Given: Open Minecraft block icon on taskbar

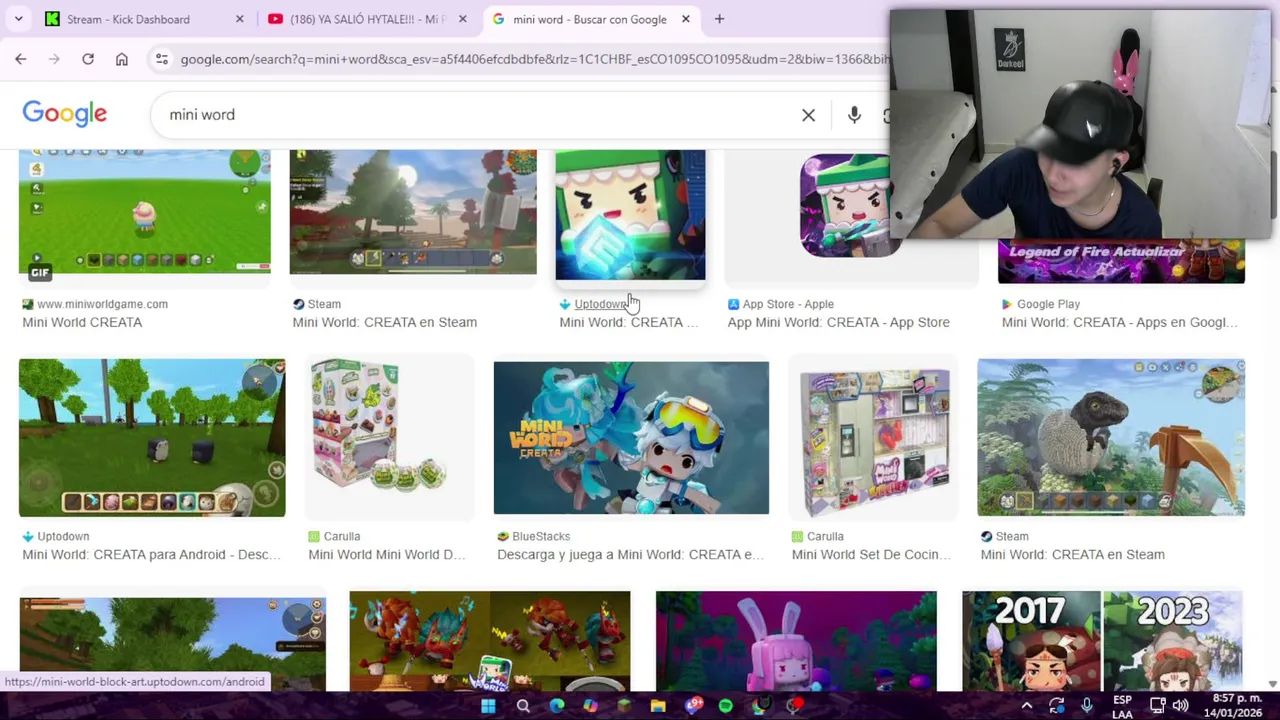Looking at the screenshot, I should [x=625, y=706].
